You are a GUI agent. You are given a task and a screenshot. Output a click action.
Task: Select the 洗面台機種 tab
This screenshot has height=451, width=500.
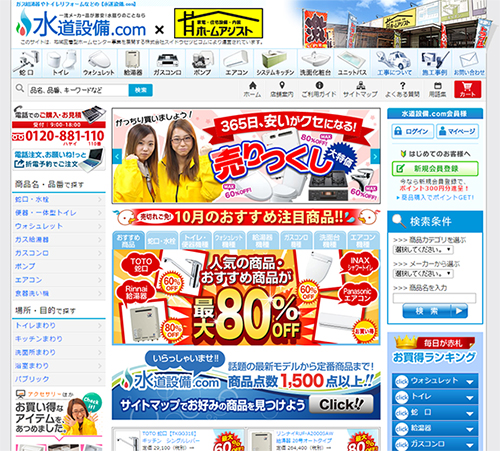(x=330, y=240)
